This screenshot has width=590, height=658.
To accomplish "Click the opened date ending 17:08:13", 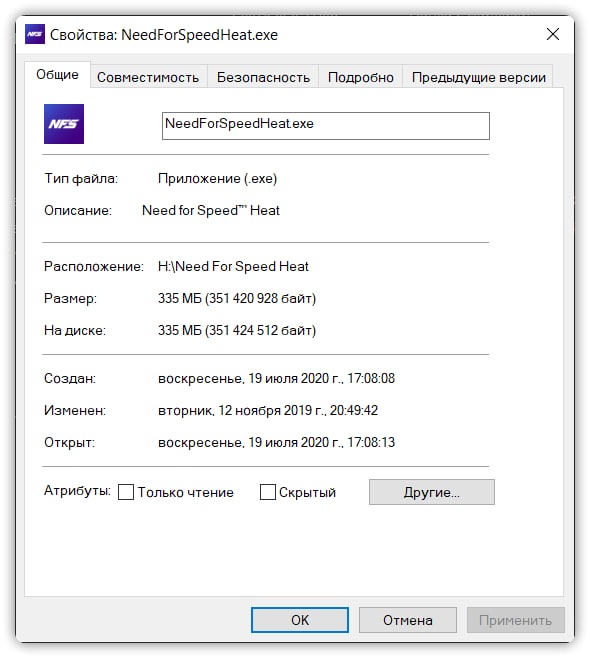I will click(277, 442).
